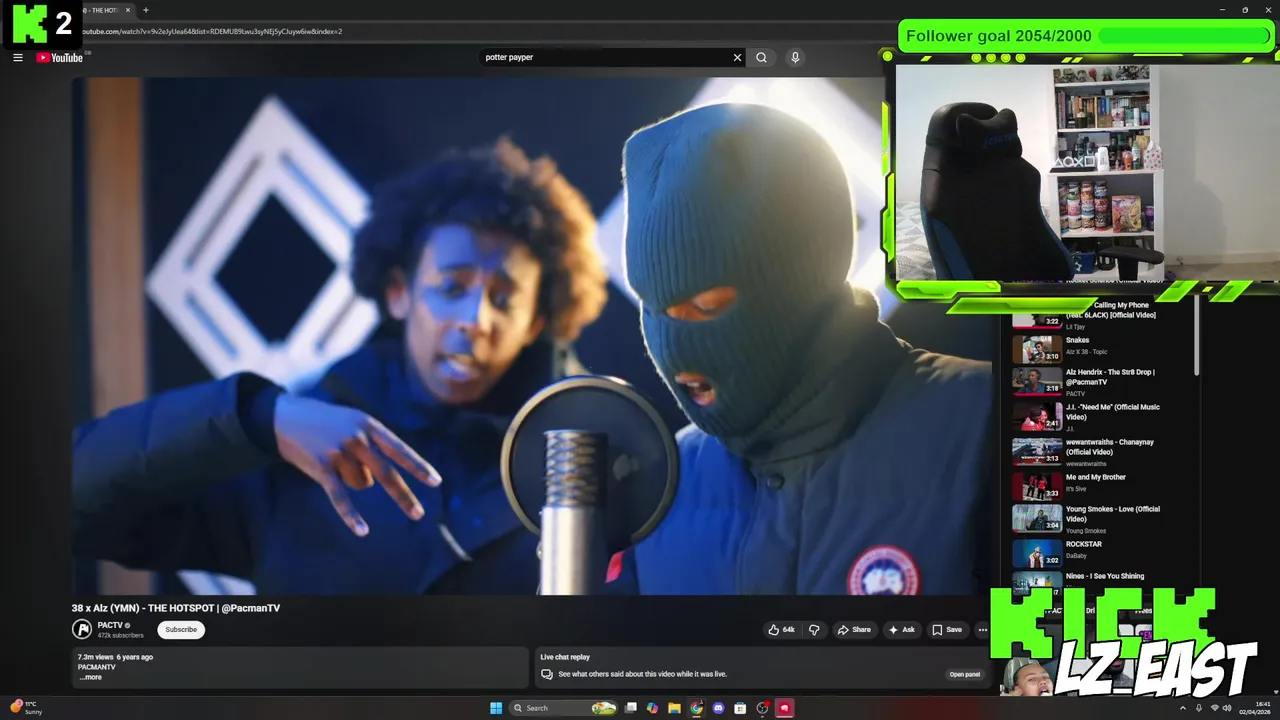Image resolution: width=1280 pixels, height=720 pixels.
Task: Open the red app taskbar icon
Action: pos(785,708)
